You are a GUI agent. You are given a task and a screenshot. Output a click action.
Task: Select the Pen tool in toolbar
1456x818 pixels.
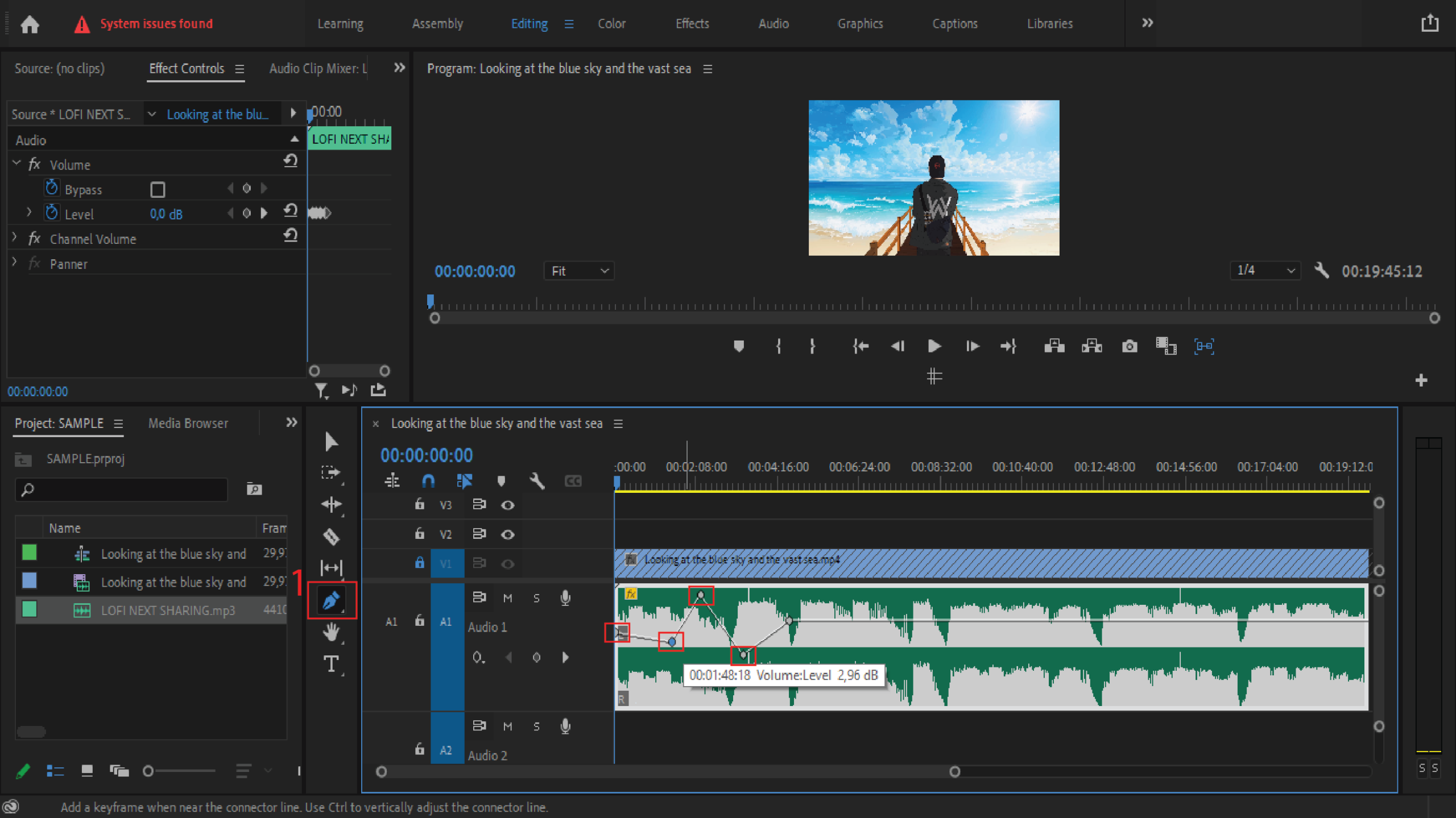coord(331,600)
